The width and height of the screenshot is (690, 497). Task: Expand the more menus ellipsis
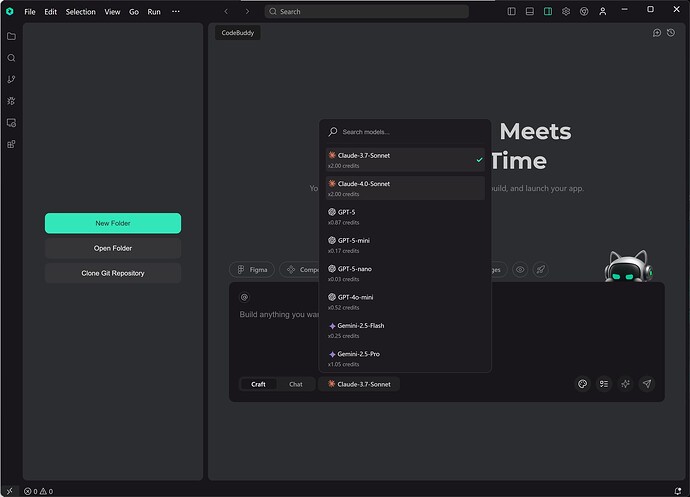click(x=176, y=12)
